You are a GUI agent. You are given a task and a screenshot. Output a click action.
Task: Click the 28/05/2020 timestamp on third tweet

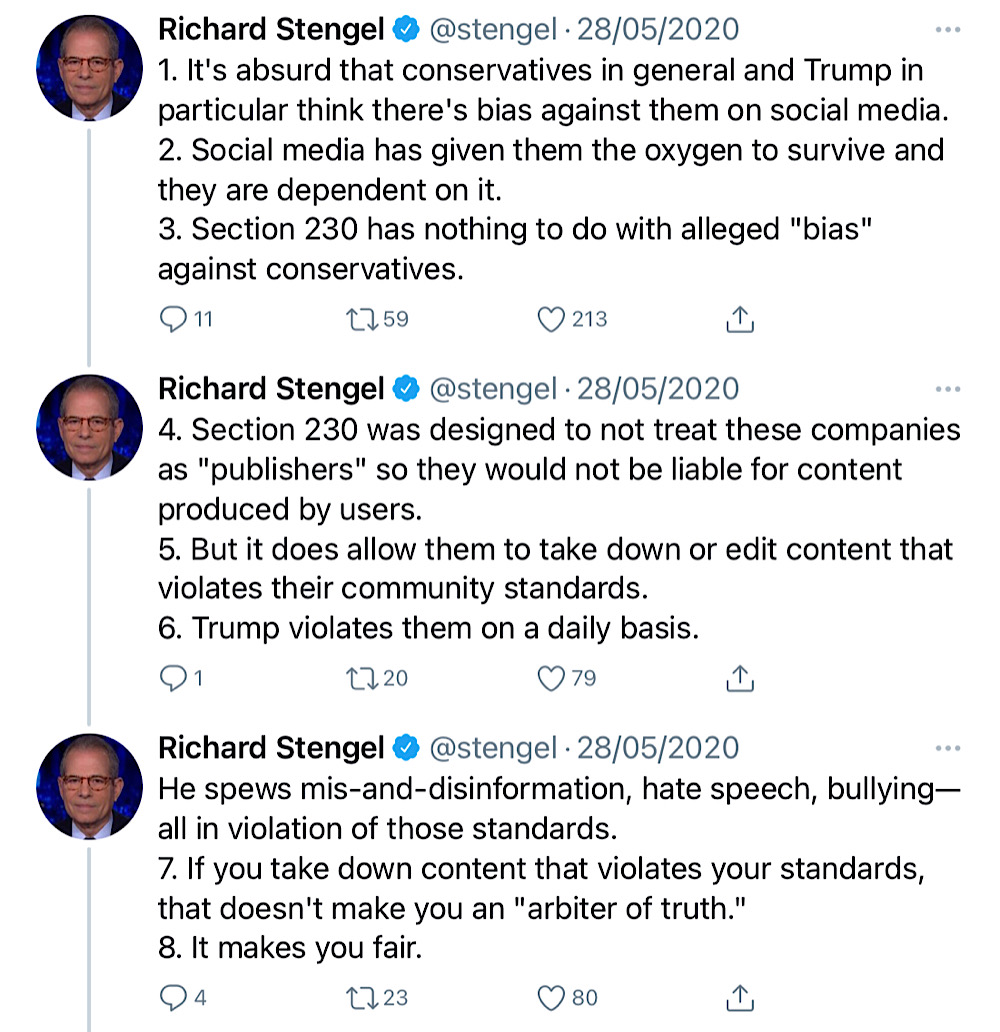(658, 748)
